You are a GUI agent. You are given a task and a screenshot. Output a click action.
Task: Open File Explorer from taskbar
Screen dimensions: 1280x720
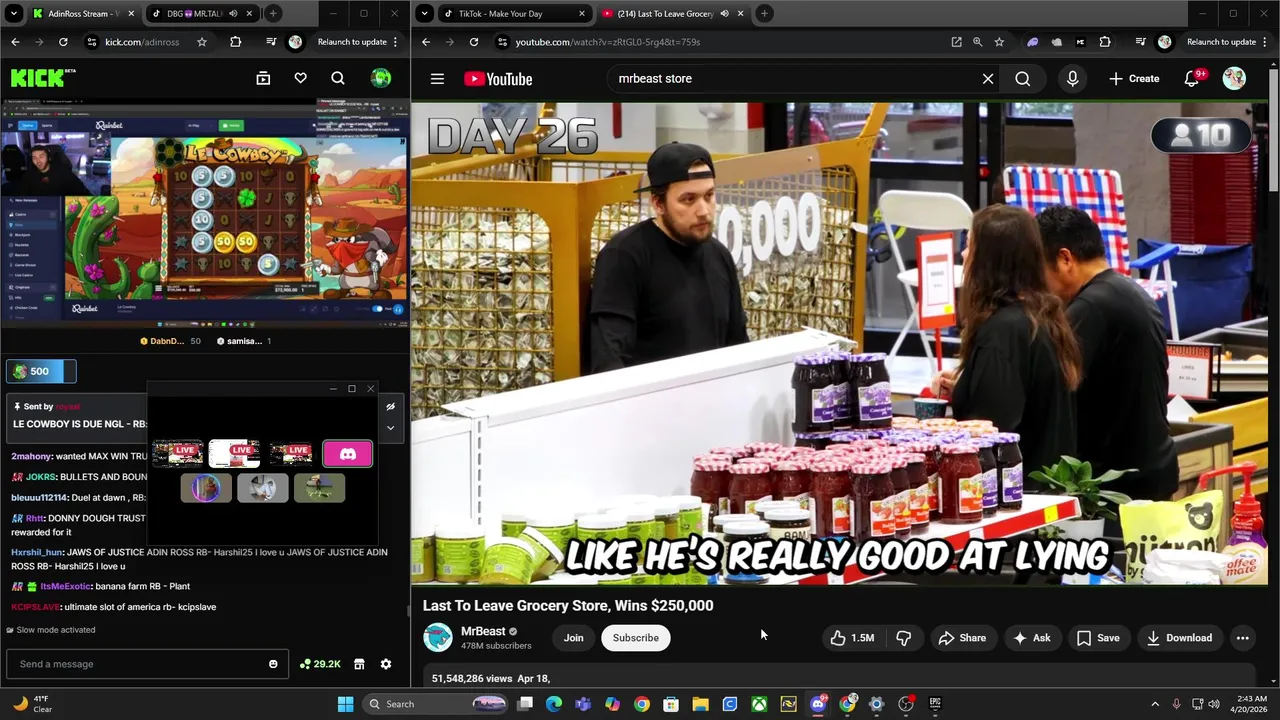[700, 704]
